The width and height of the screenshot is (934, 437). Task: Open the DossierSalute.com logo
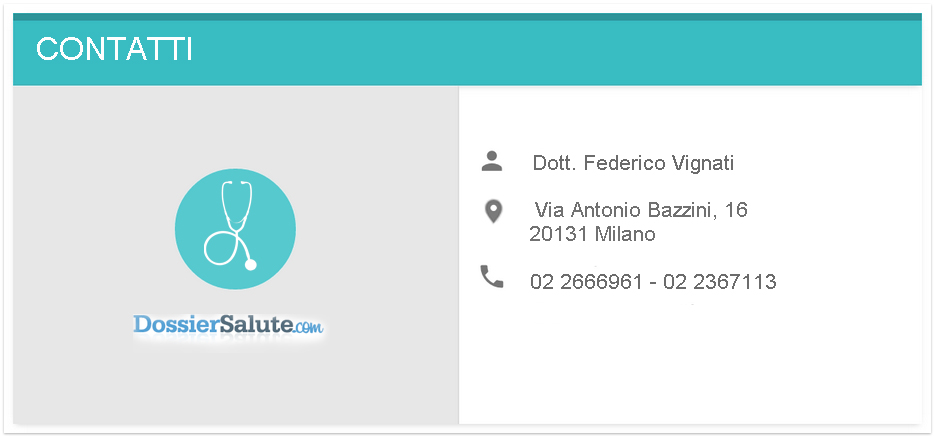pyautogui.click(x=229, y=325)
